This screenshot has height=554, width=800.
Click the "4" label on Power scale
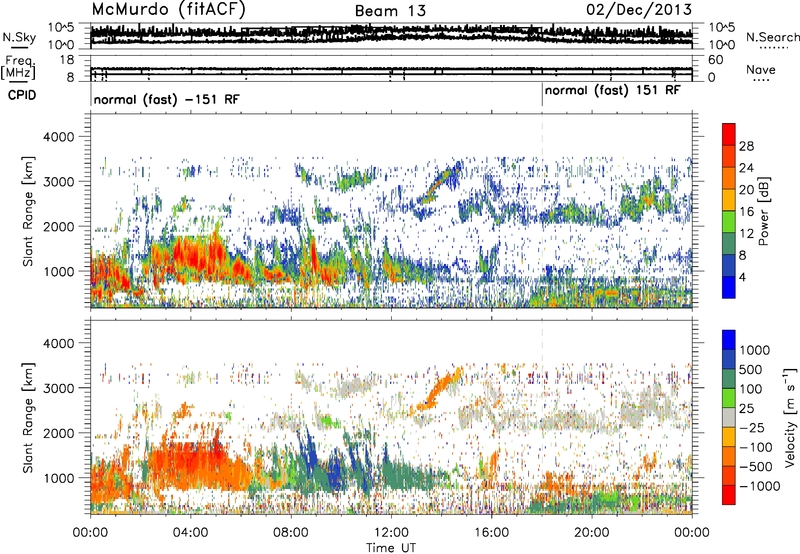[742, 277]
